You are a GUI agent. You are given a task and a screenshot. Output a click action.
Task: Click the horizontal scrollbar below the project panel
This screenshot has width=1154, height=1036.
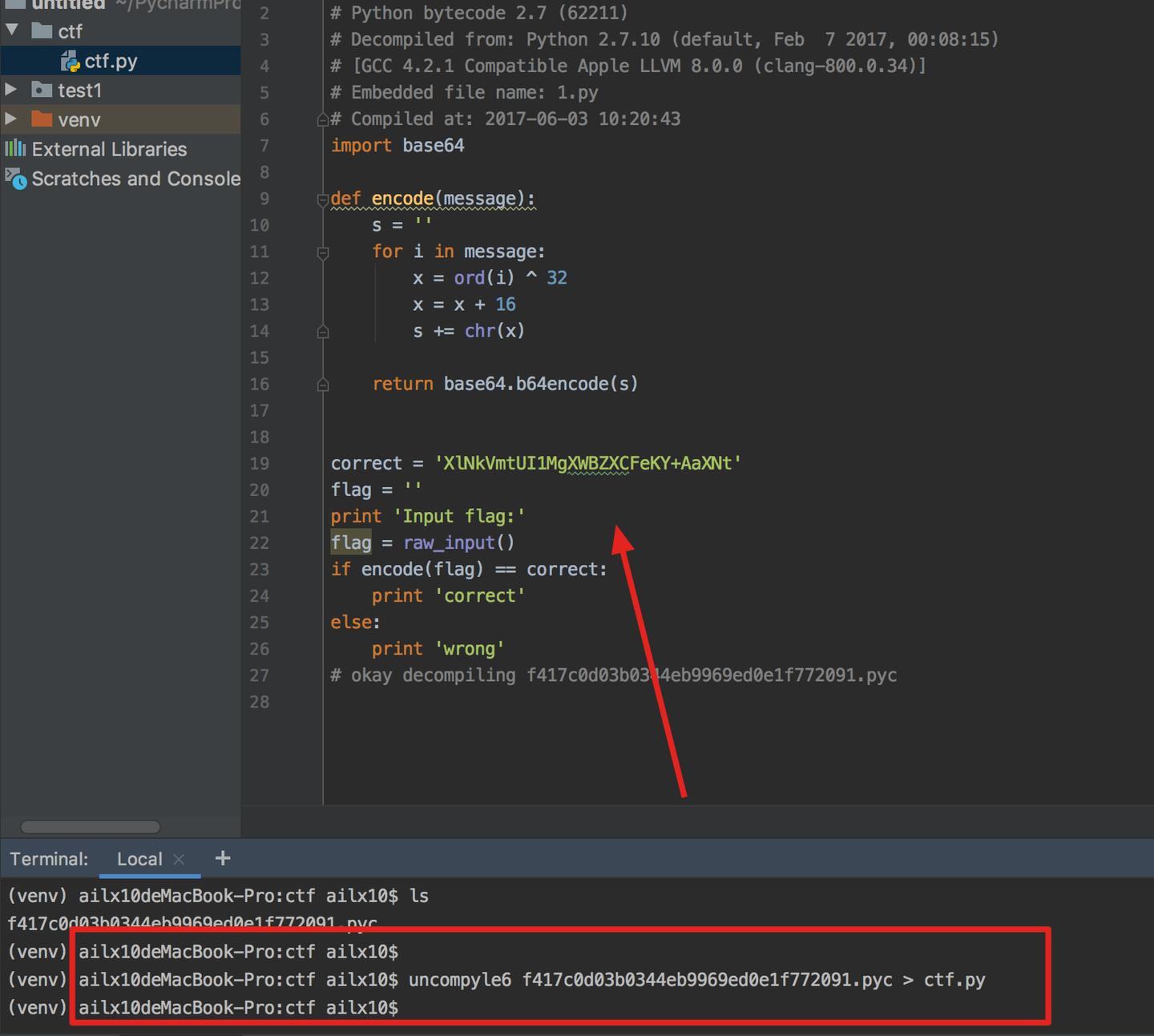(x=90, y=826)
